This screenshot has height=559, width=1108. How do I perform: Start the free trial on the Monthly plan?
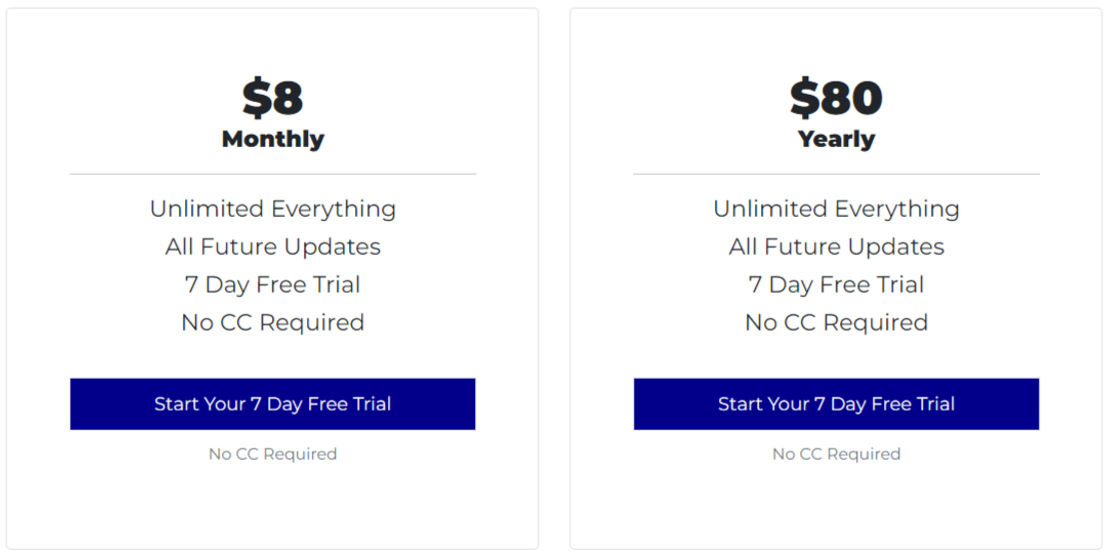273,404
